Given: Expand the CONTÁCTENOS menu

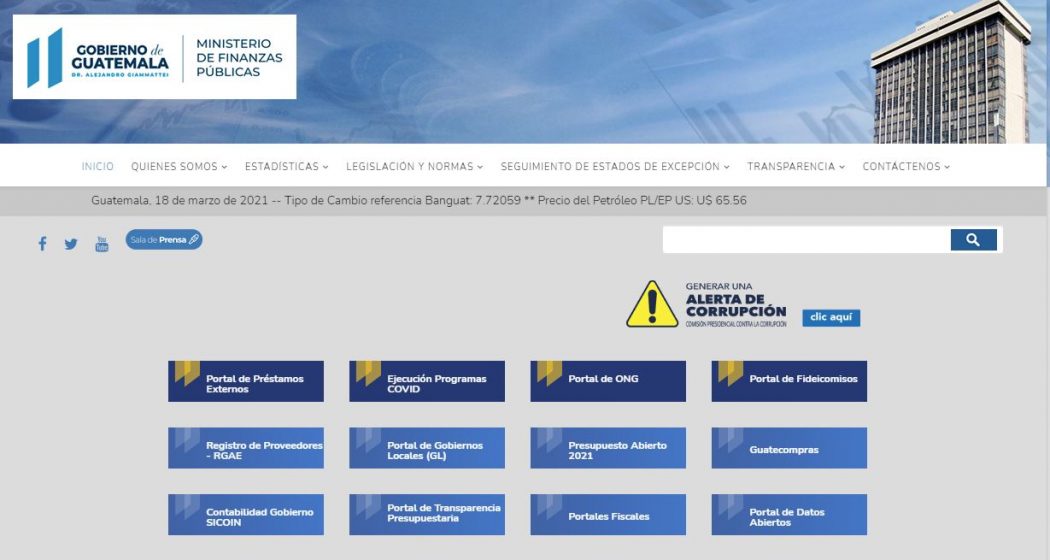Looking at the screenshot, I should 906,166.
